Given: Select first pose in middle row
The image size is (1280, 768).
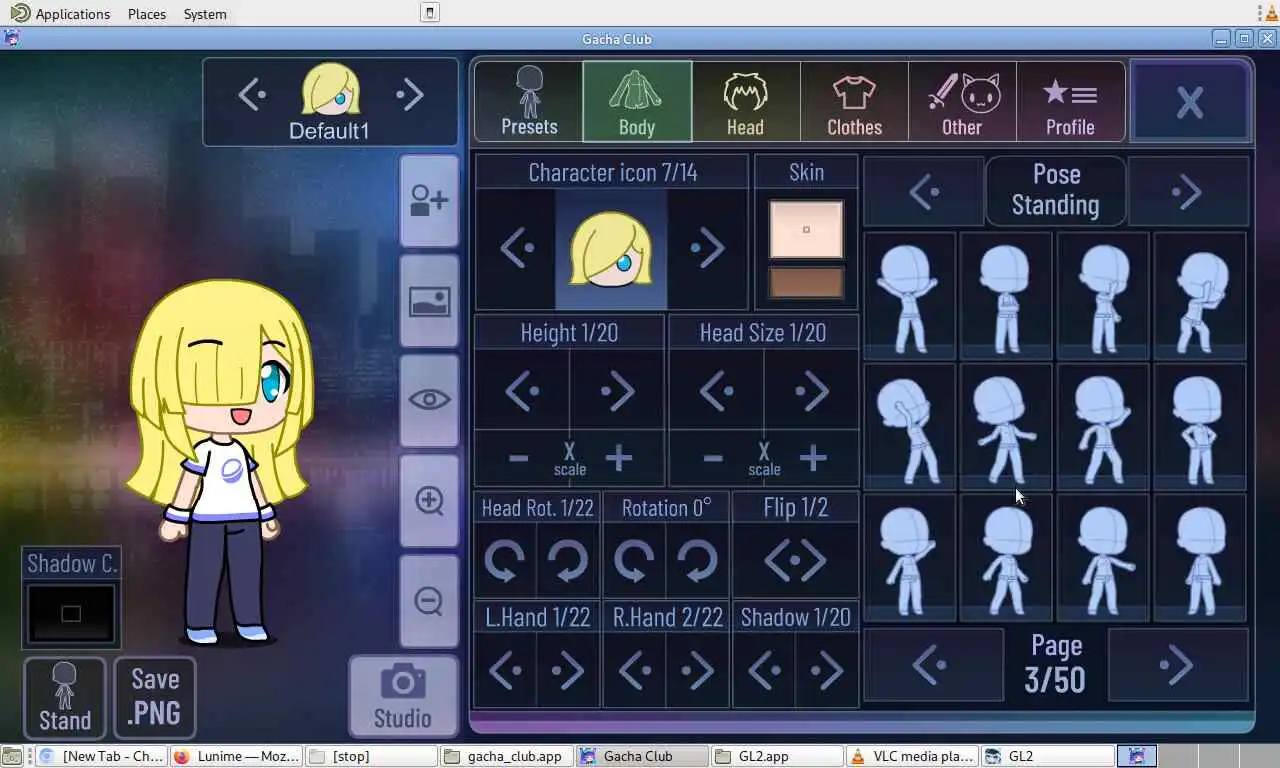Looking at the screenshot, I should tap(909, 427).
